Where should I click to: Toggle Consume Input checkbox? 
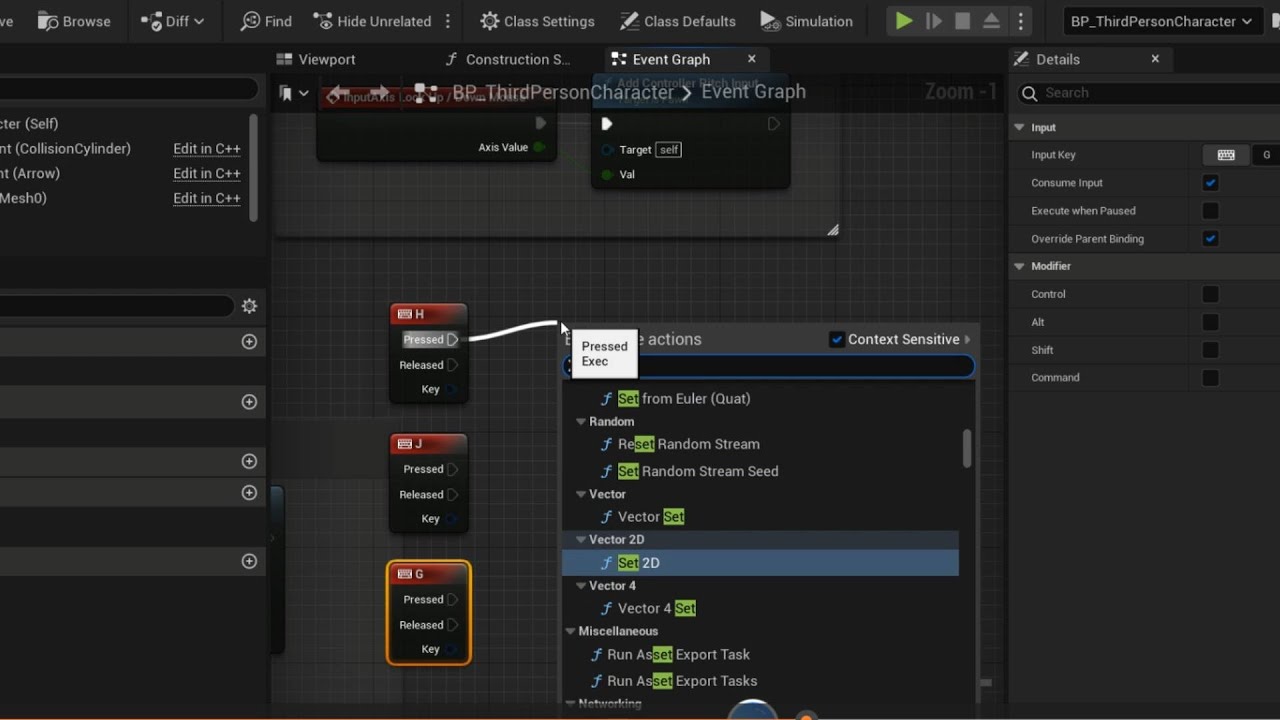(x=1211, y=183)
